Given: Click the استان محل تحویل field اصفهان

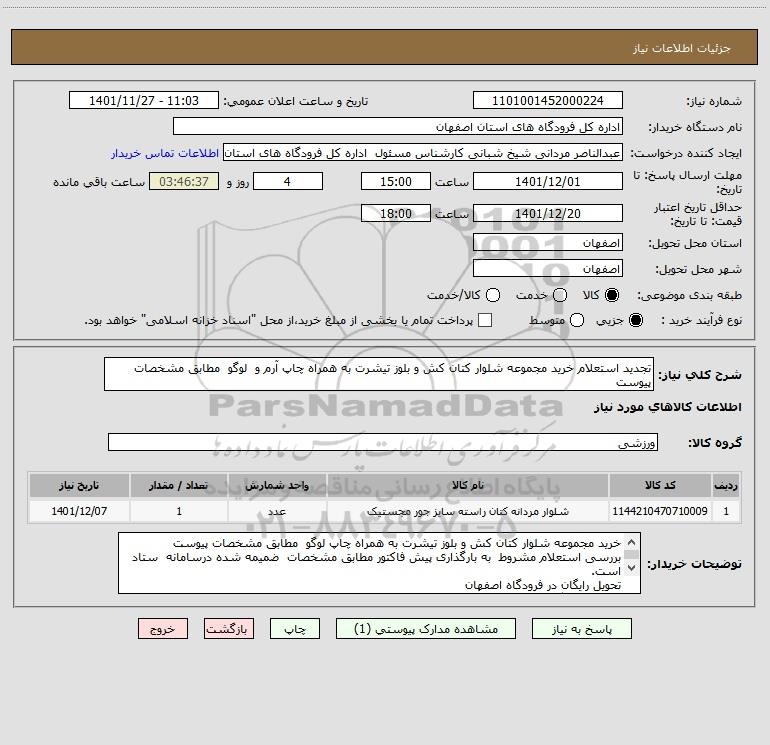Looking at the screenshot, I should [548, 242].
